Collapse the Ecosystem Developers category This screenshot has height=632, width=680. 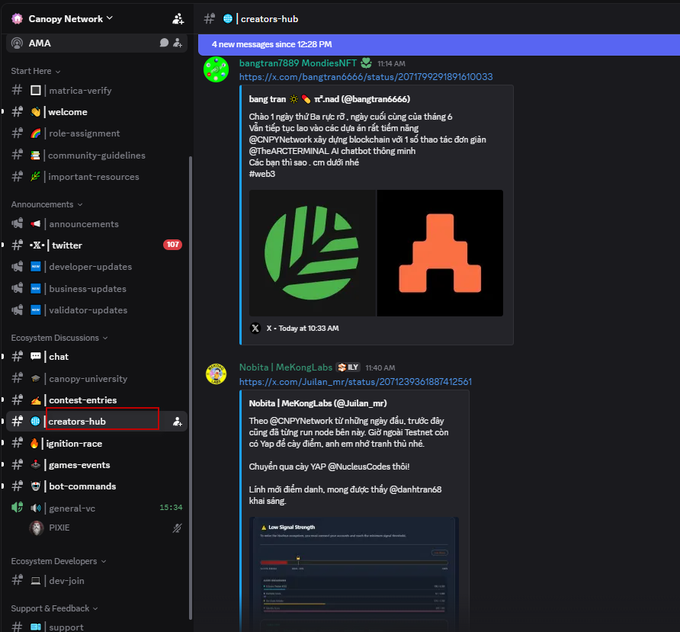59,561
